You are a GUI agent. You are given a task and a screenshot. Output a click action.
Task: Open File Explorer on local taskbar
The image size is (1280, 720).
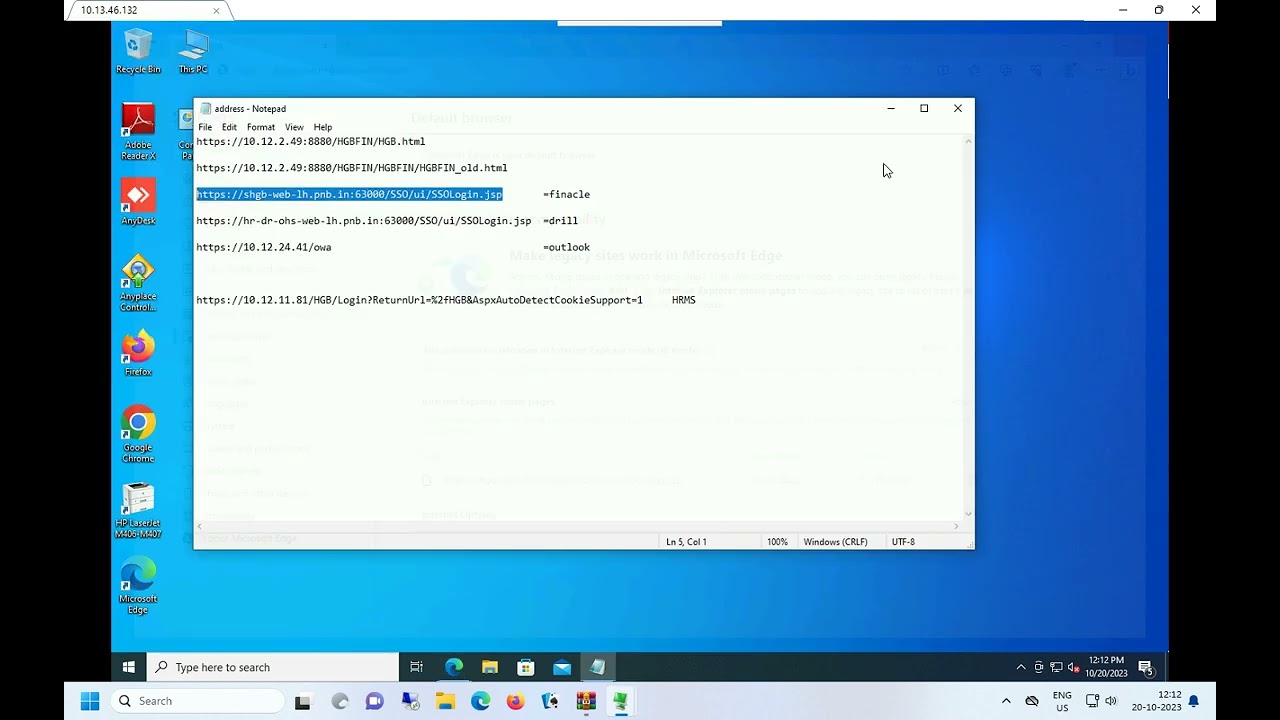(x=445, y=701)
